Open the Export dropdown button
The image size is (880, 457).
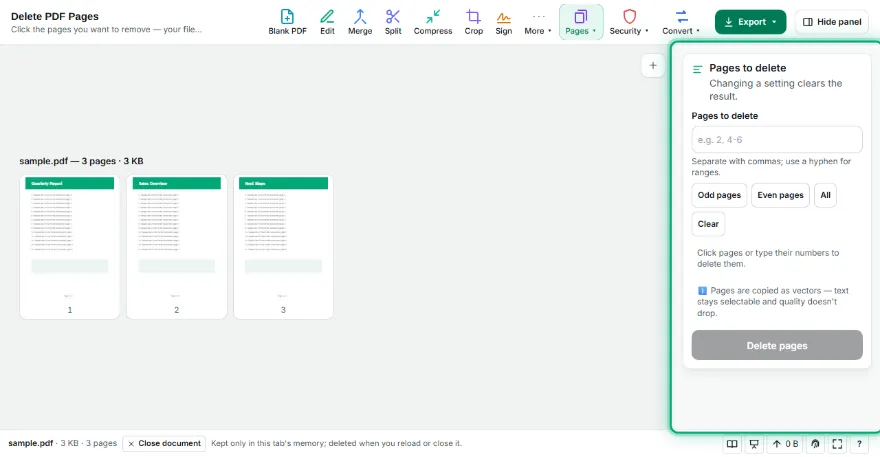750,22
